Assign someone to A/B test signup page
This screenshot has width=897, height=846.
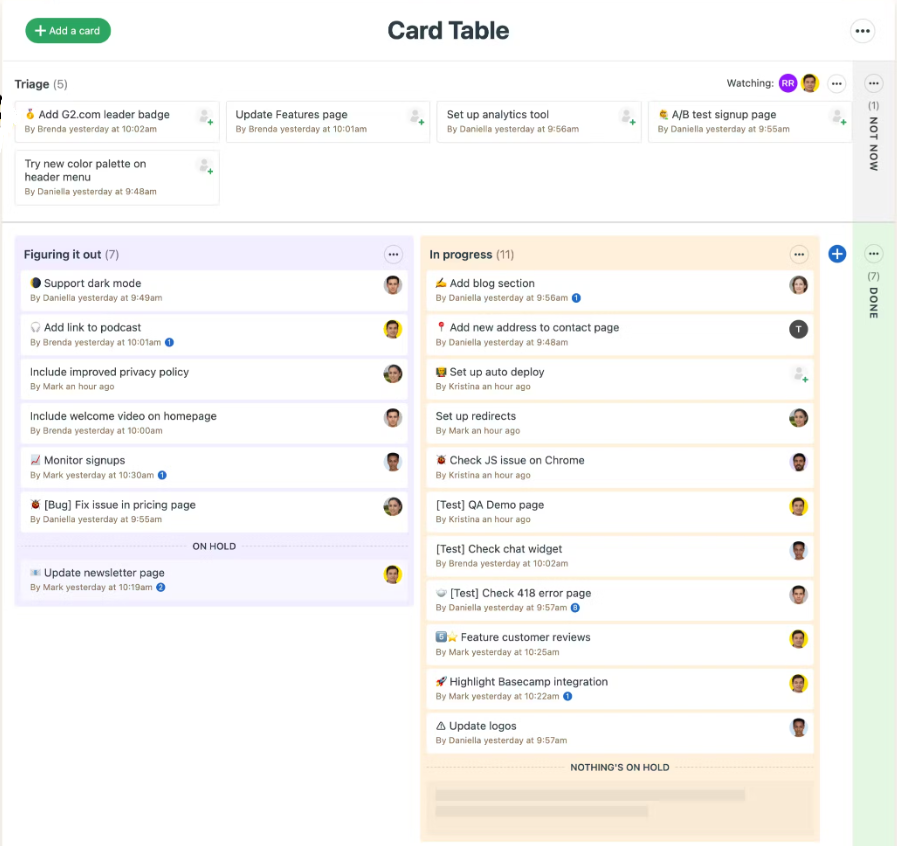838,117
